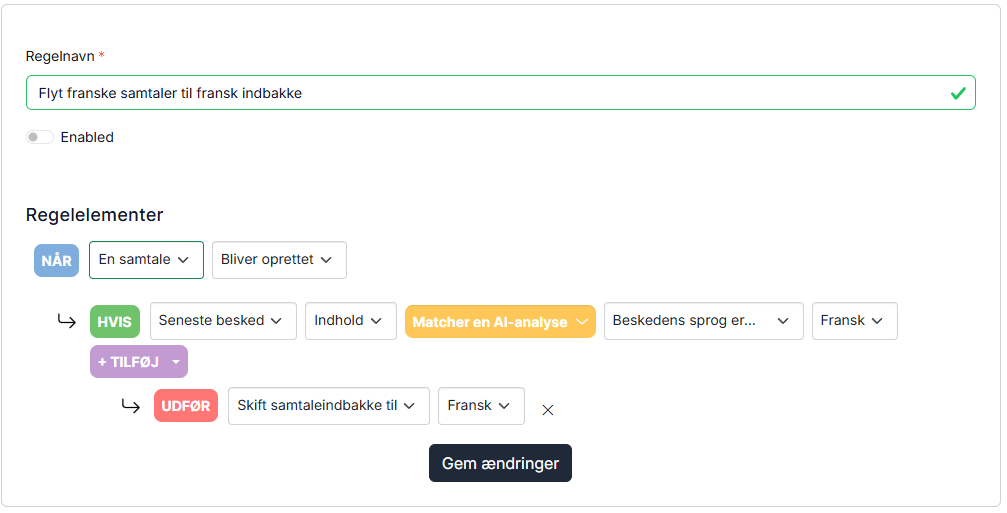Open the Fransk language dropdown in HVIS row
Screen dimensions: 1007x513
(855, 321)
